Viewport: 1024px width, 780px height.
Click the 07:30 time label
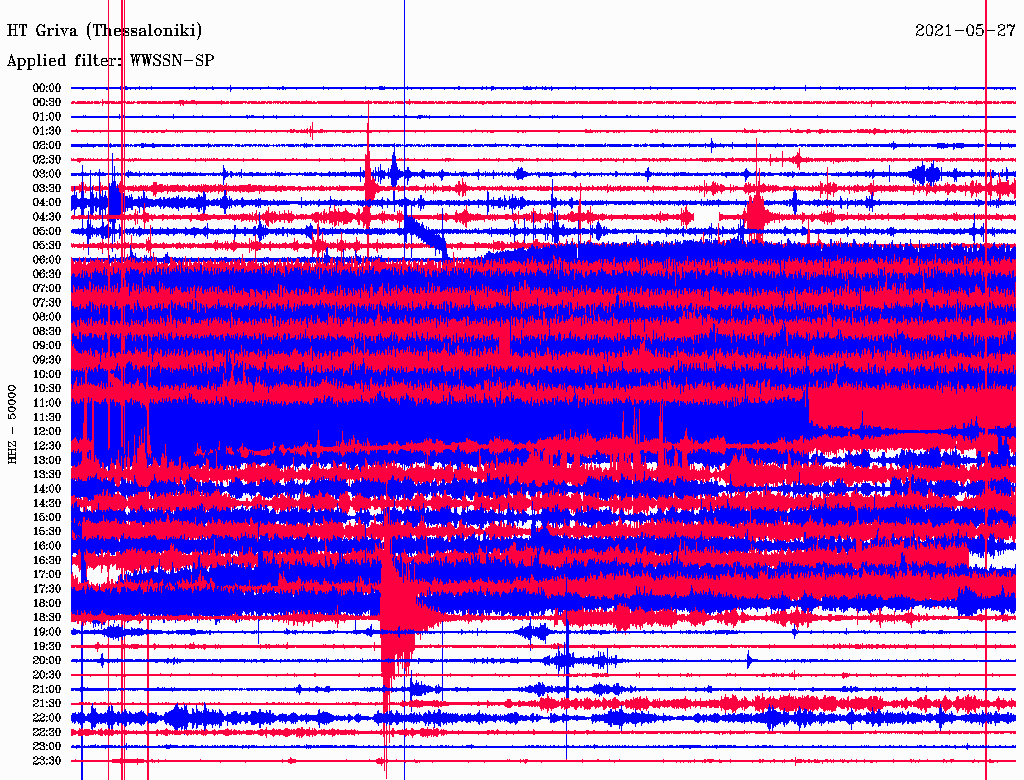47,302
